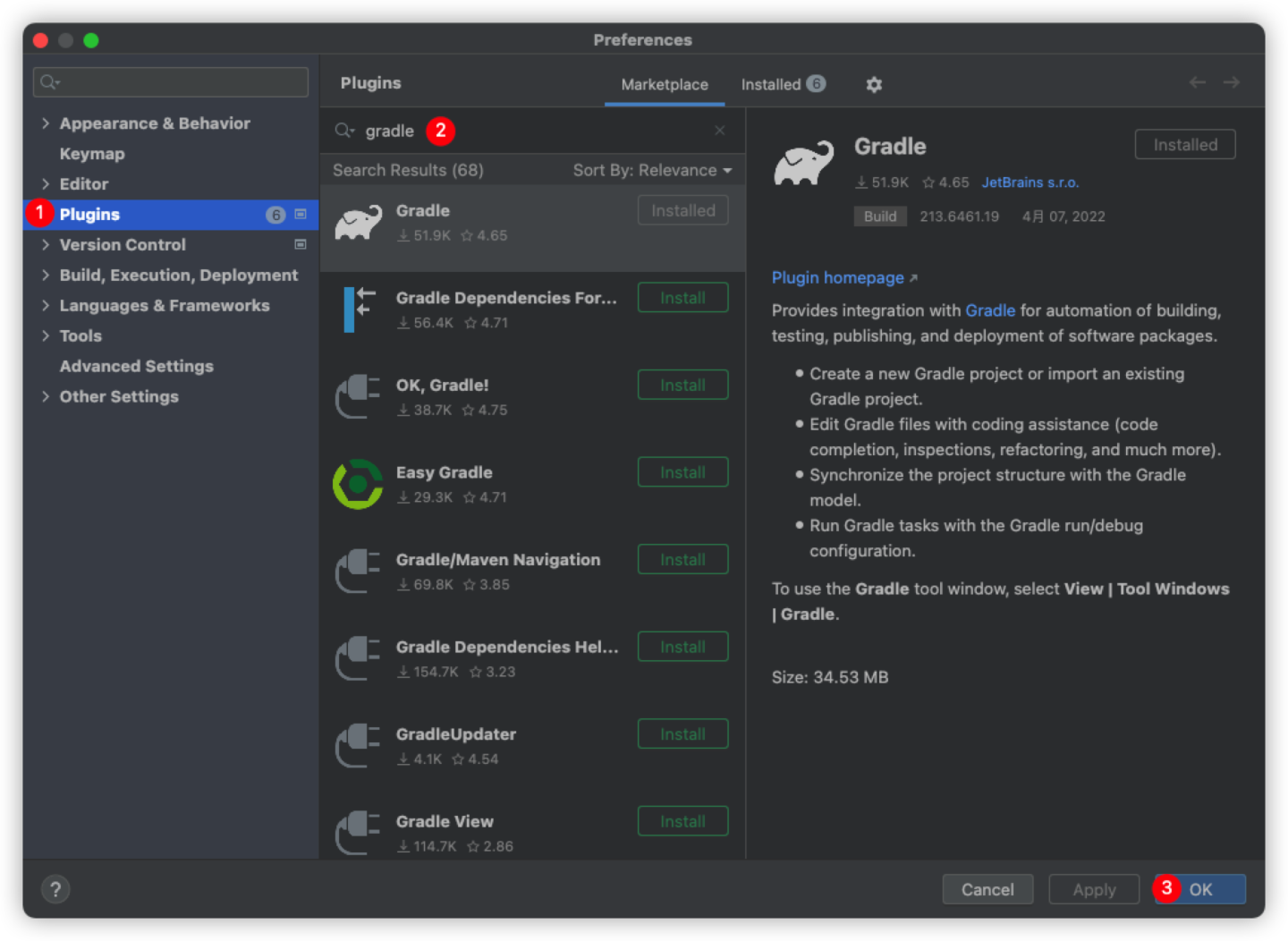Expand the Other Settings section

pos(45,396)
